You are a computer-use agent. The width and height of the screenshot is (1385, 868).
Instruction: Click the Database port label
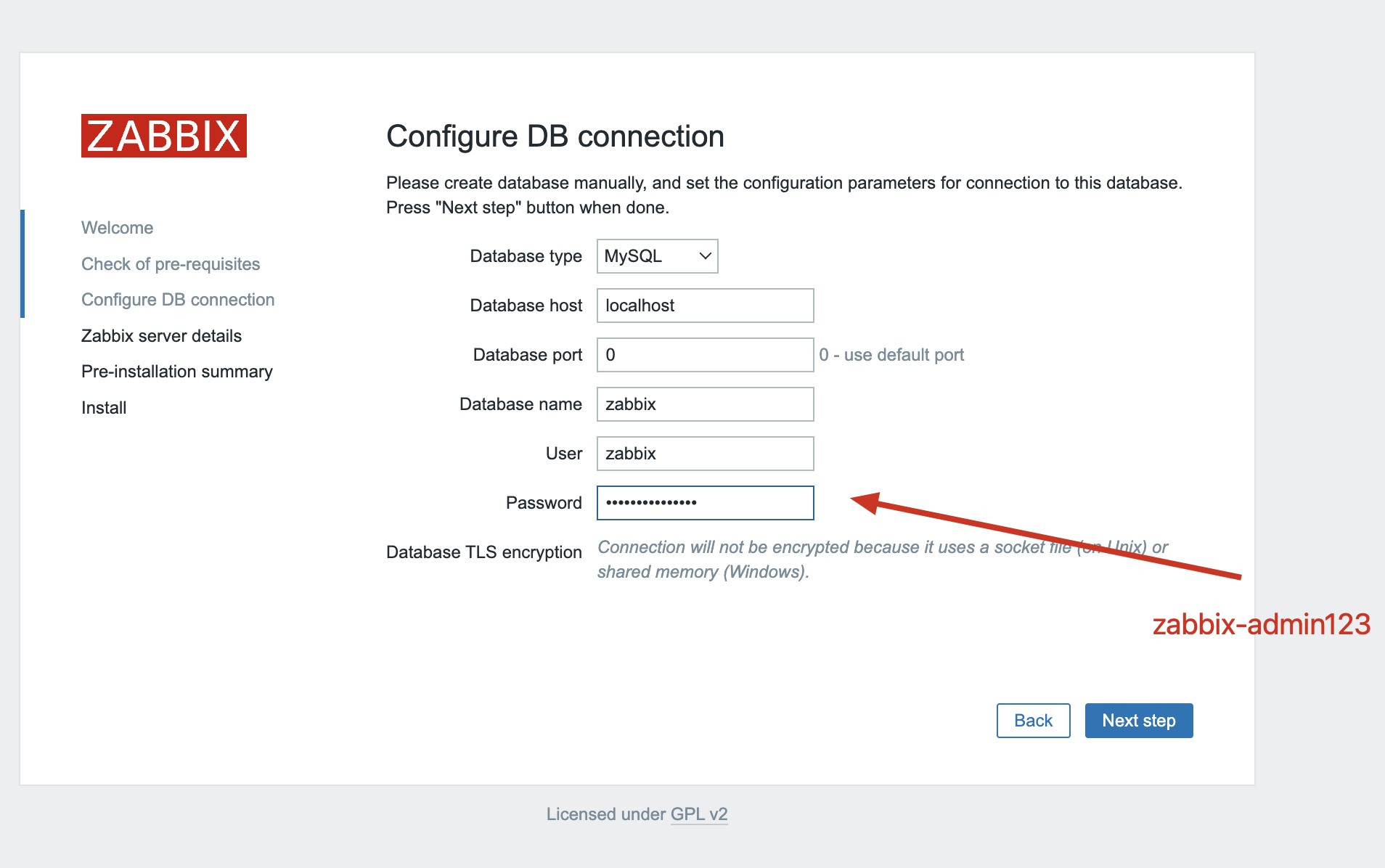coord(528,355)
